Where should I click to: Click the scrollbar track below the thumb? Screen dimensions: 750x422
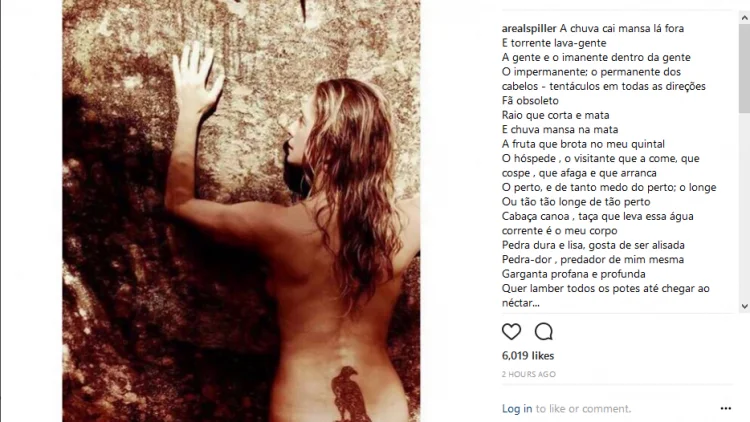tap(744, 206)
